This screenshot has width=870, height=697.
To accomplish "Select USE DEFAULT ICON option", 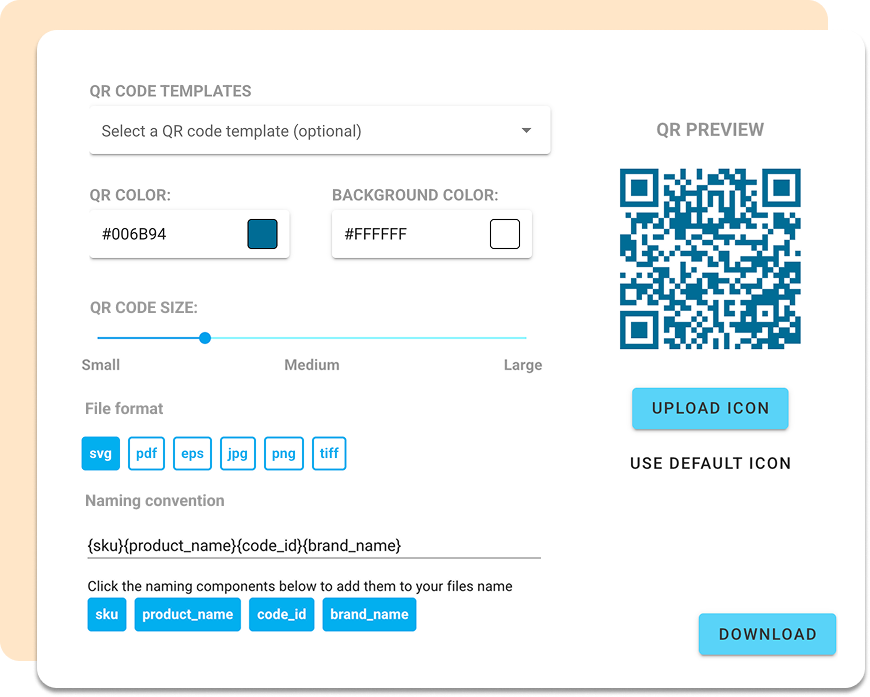I will tap(710, 463).
